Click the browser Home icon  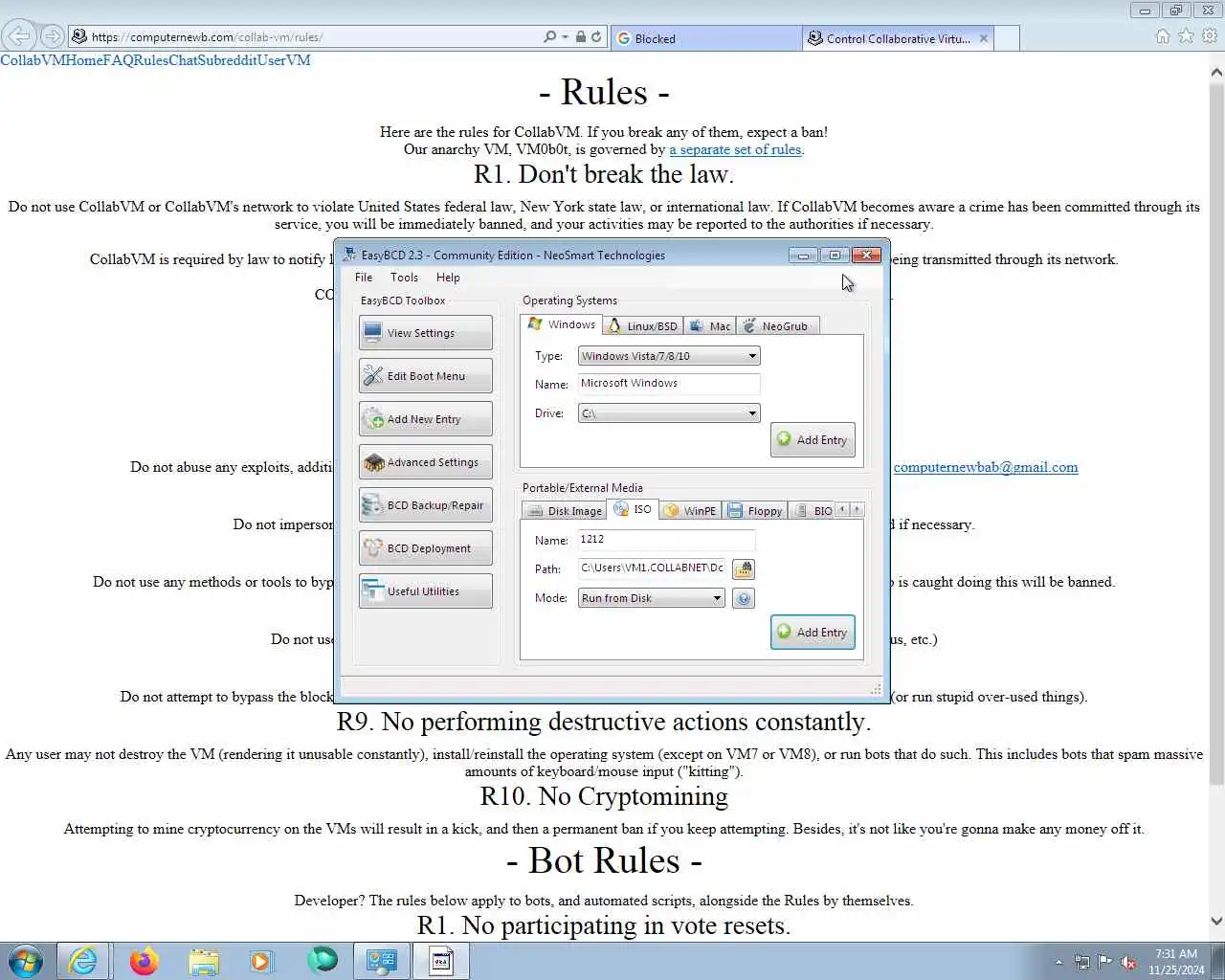coord(1162,36)
